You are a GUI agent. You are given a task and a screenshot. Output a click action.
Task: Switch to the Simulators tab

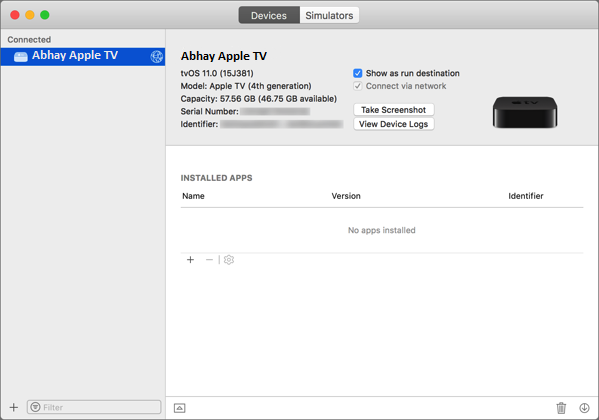[x=329, y=15]
